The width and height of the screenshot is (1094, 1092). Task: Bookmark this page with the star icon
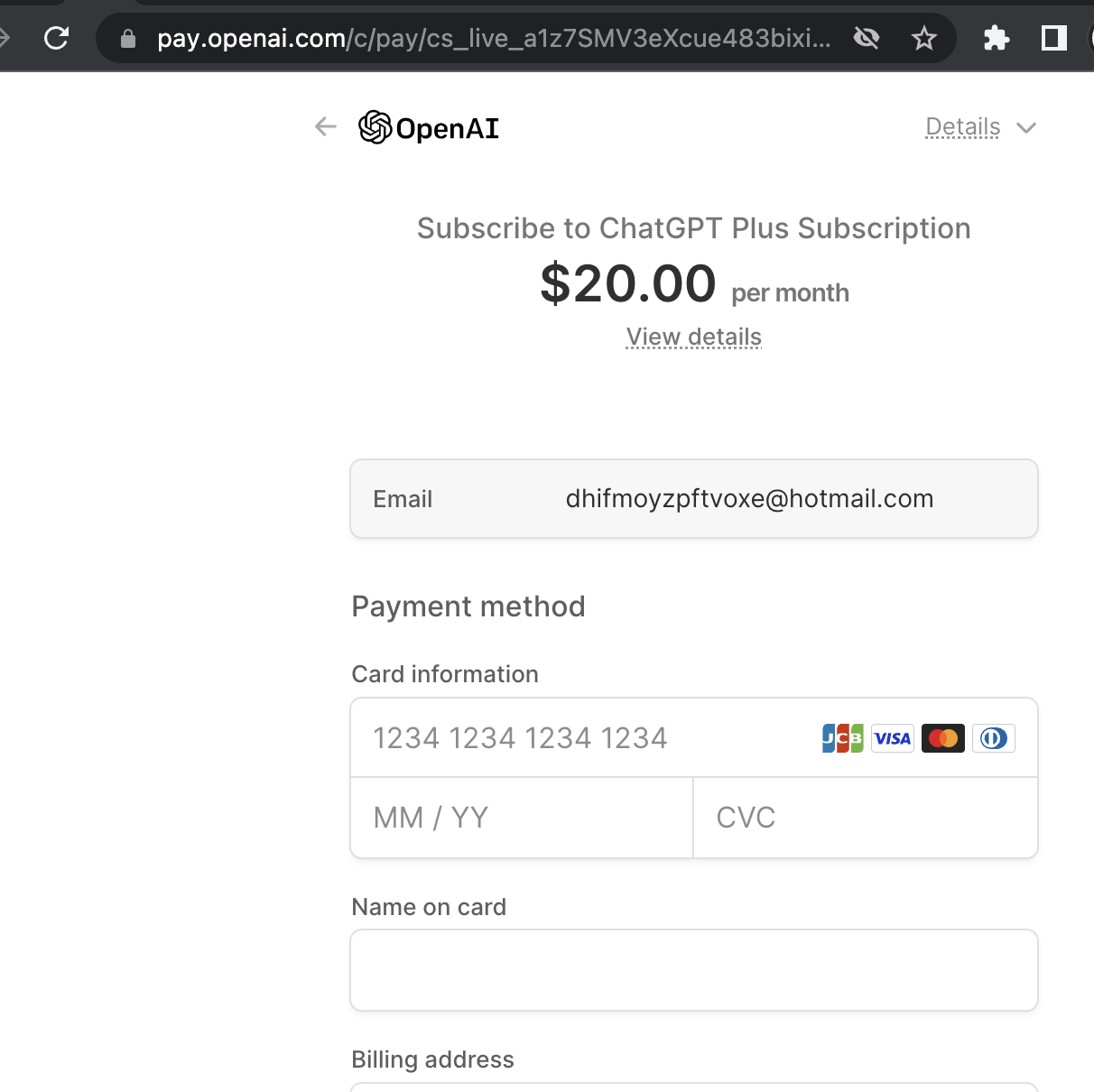pyautogui.click(x=924, y=38)
